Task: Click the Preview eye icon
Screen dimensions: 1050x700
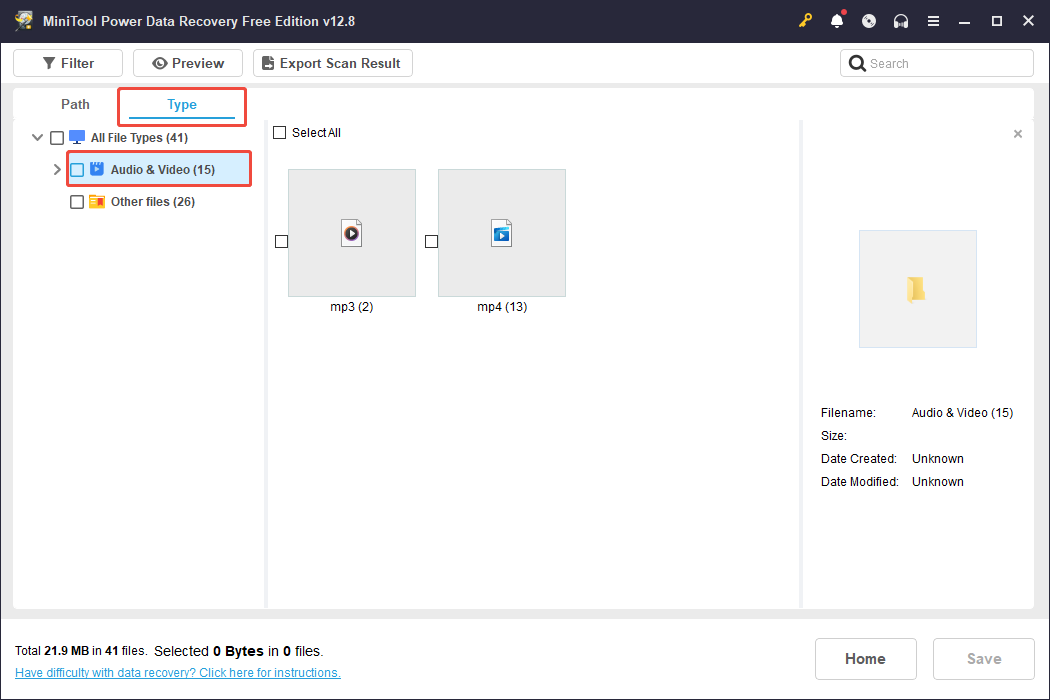Action: tap(161, 62)
